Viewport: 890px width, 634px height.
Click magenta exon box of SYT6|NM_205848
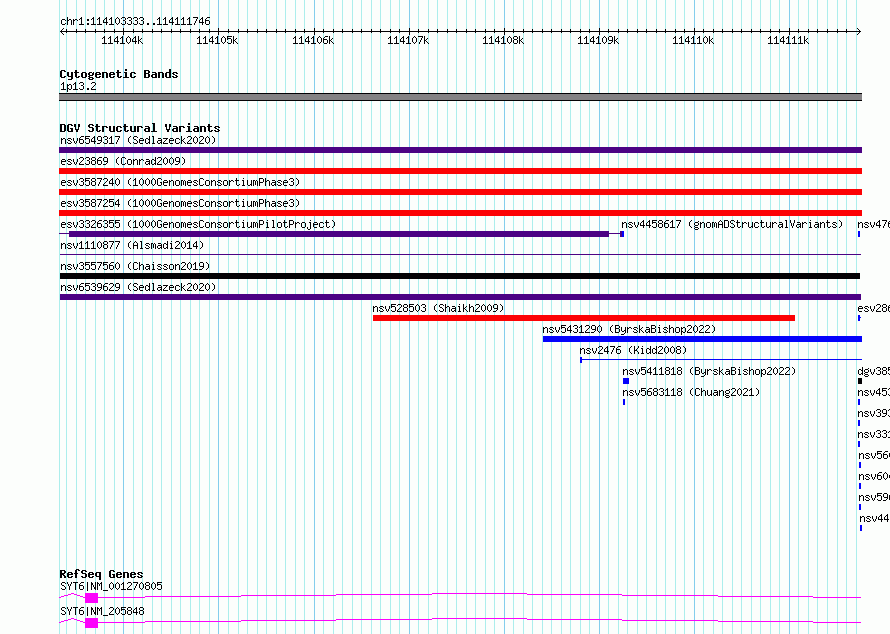91,623
